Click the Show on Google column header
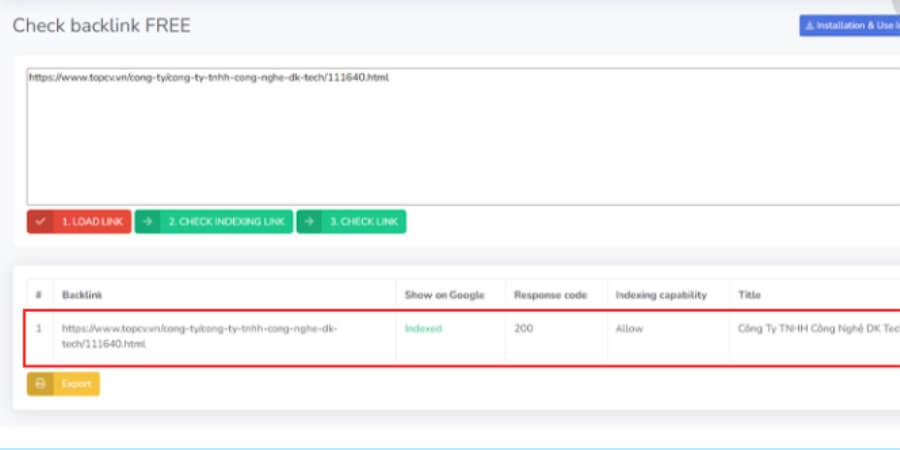The width and height of the screenshot is (900, 450). point(445,295)
